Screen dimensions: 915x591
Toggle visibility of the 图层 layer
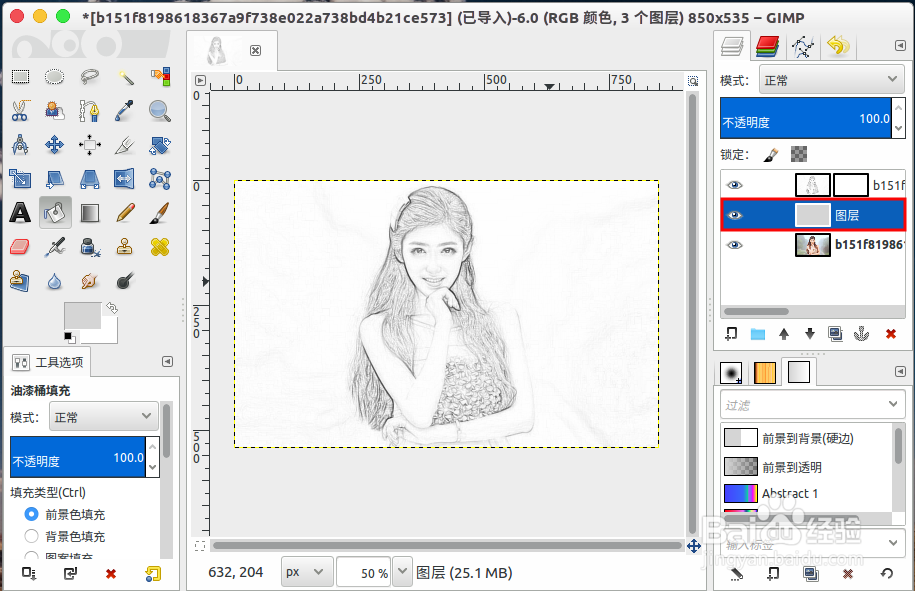[735, 215]
